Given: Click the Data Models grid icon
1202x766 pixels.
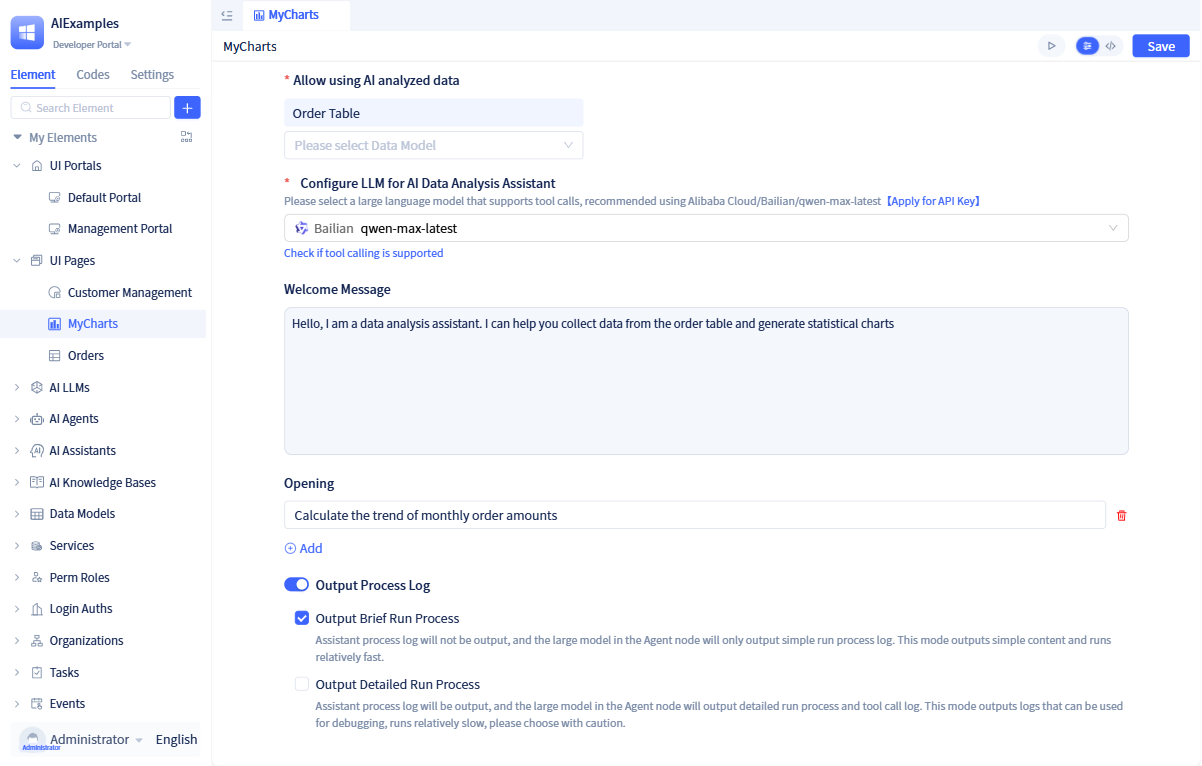Looking at the screenshot, I should [x=37, y=514].
